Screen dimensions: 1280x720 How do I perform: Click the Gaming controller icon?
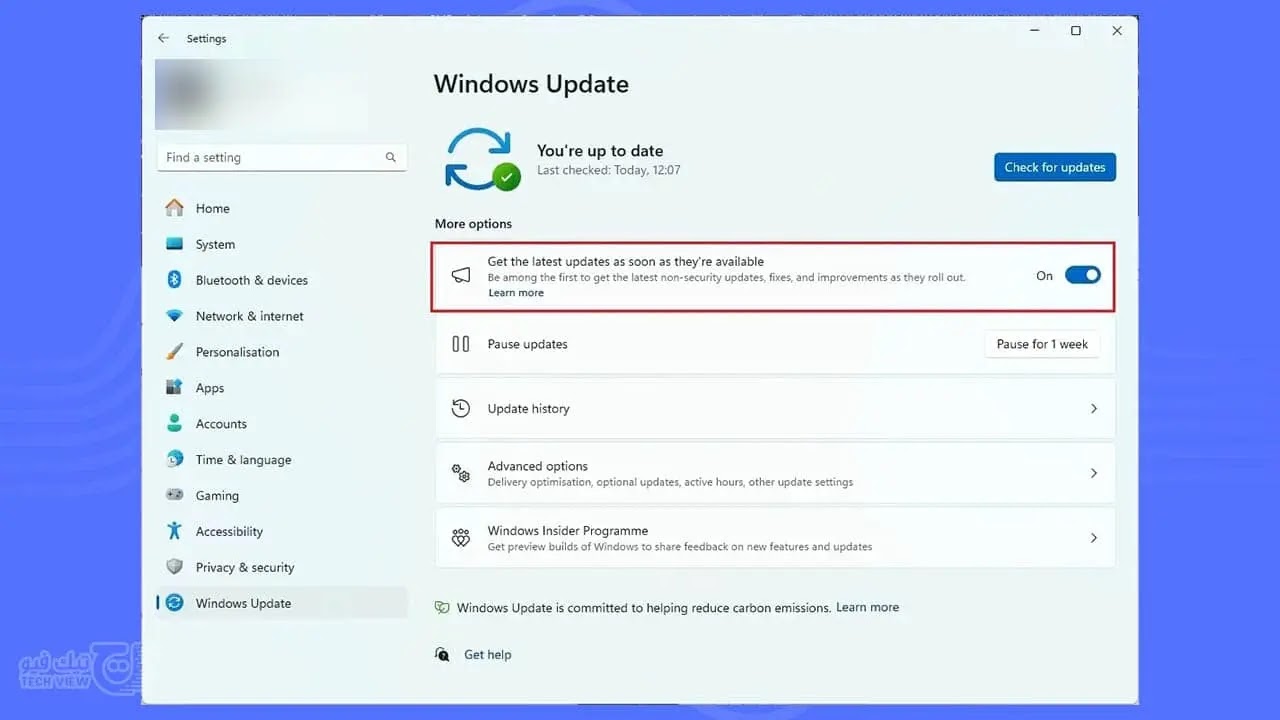pyautogui.click(x=175, y=495)
